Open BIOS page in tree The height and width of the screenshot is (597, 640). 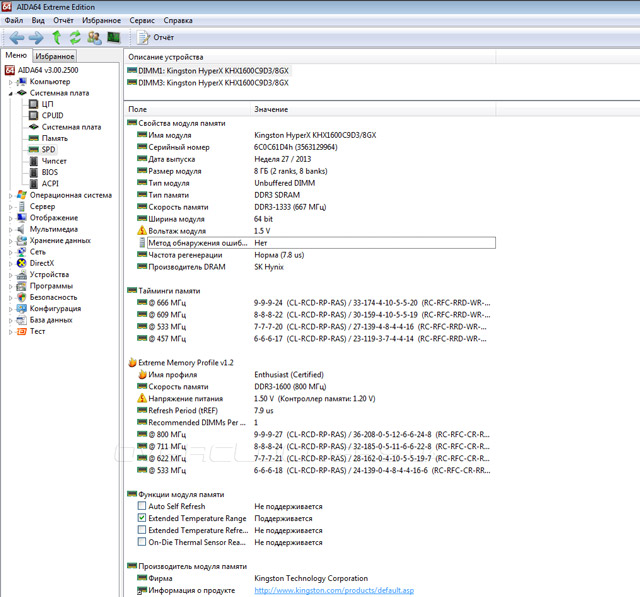tap(50, 172)
